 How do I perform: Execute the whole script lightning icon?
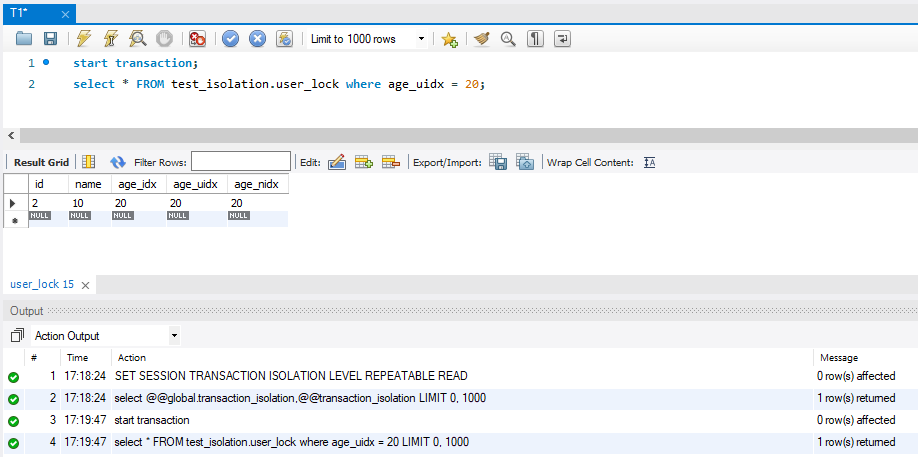(x=84, y=39)
